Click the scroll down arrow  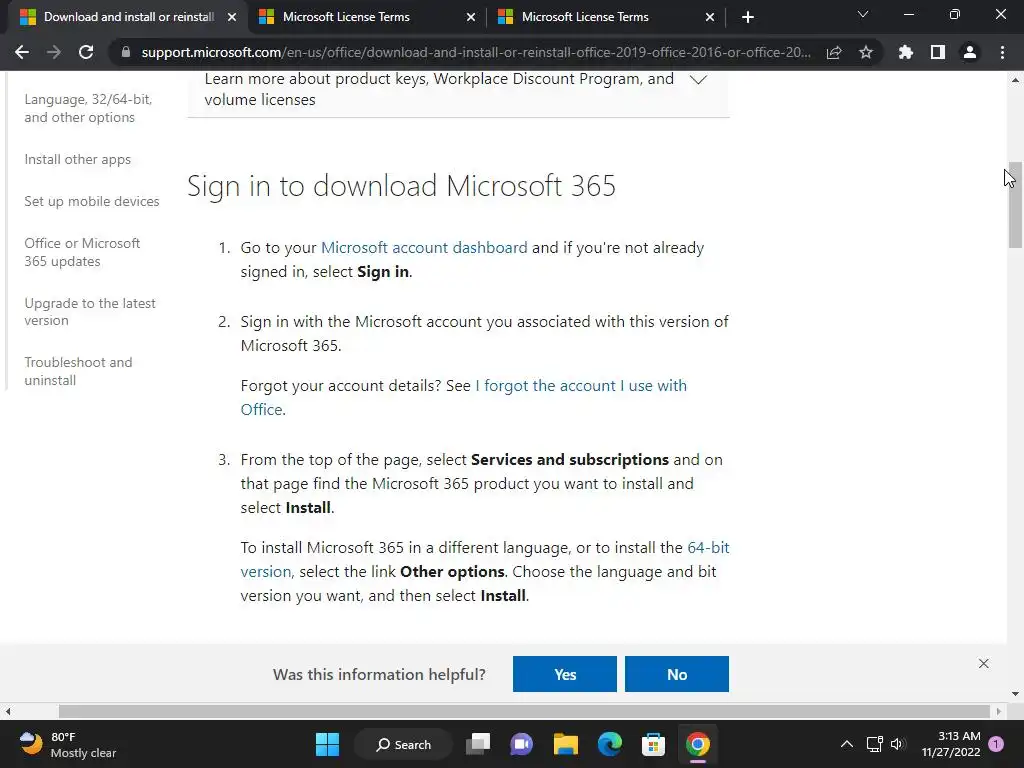point(1015,694)
